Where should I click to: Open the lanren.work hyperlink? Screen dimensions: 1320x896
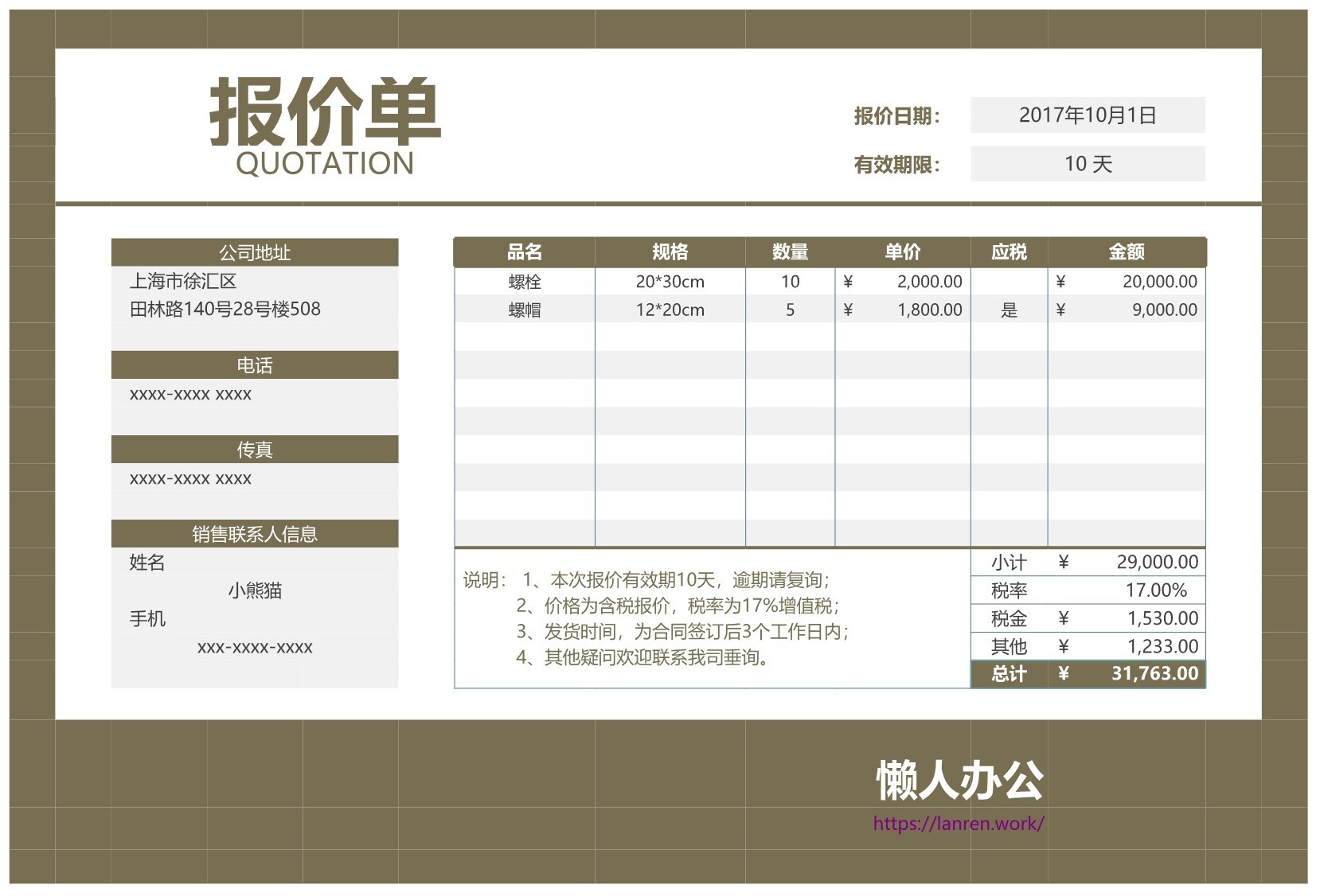click(x=958, y=824)
